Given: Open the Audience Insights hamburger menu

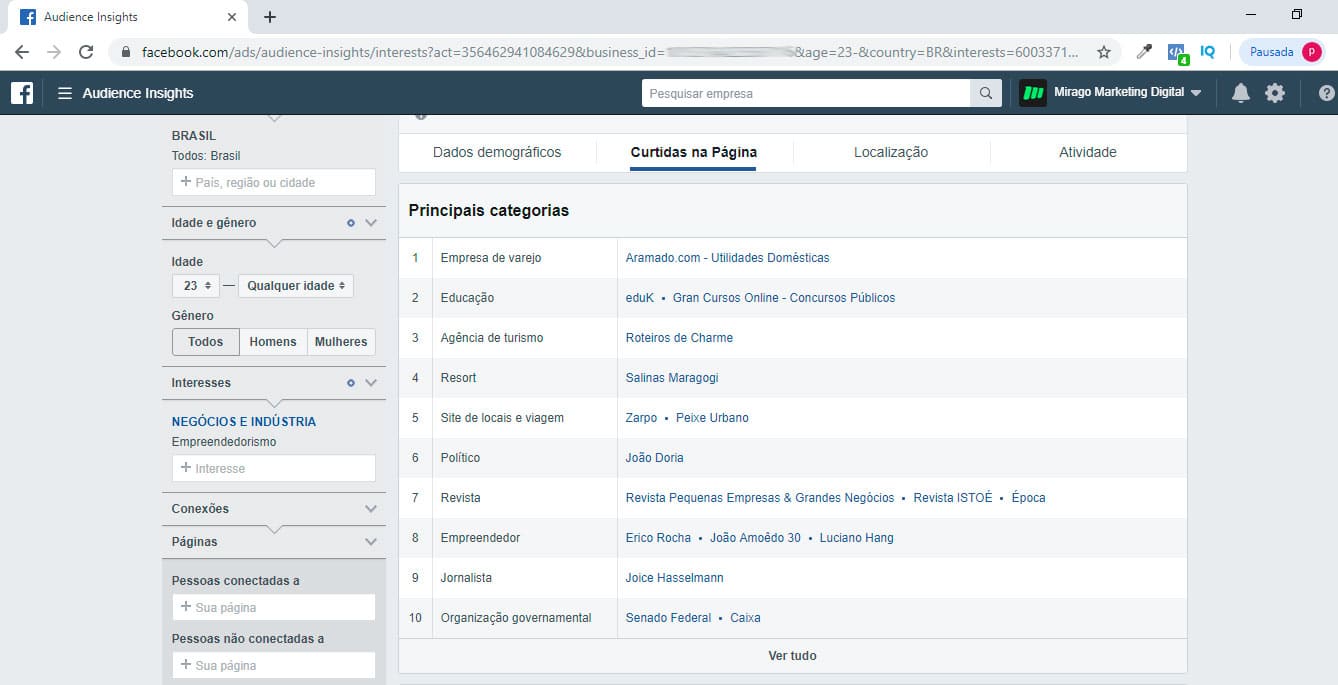Looking at the screenshot, I should click(x=65, y=93).
